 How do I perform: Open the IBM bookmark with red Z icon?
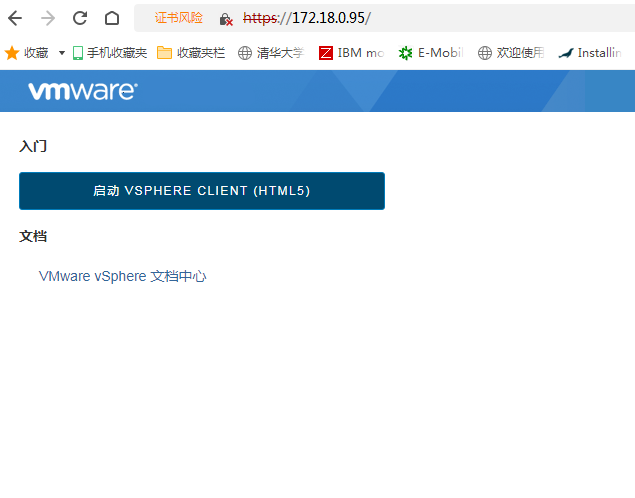[351, 53]
